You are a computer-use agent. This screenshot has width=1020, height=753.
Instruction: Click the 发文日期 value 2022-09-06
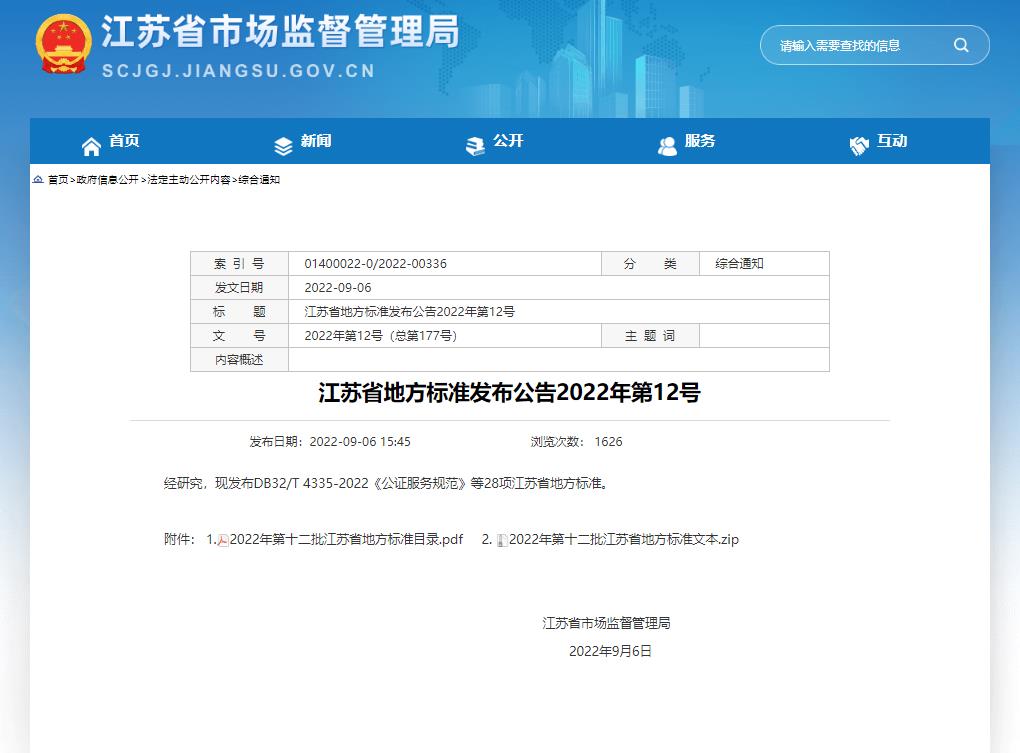coord(338,287)
